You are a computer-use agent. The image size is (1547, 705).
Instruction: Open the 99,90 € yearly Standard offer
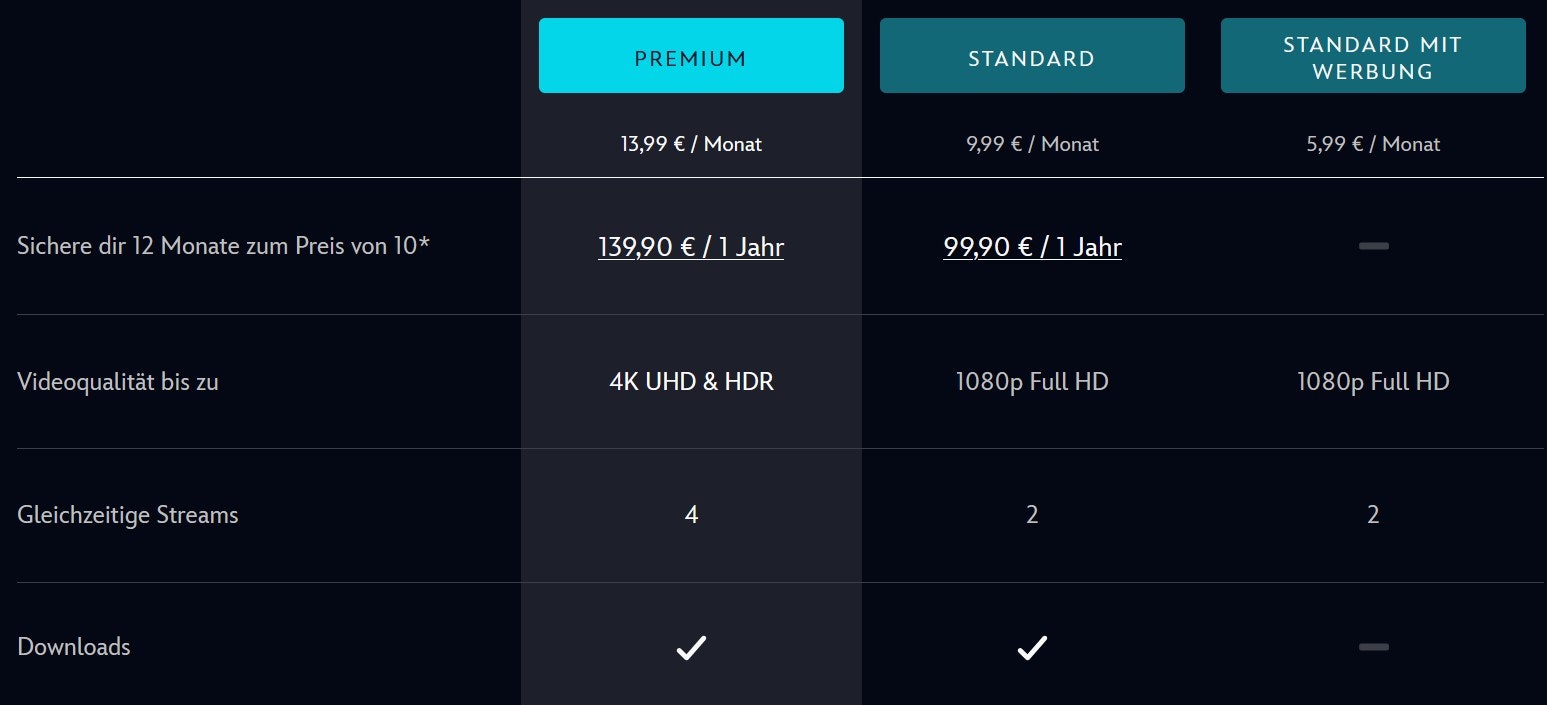tap(1032, 246)
